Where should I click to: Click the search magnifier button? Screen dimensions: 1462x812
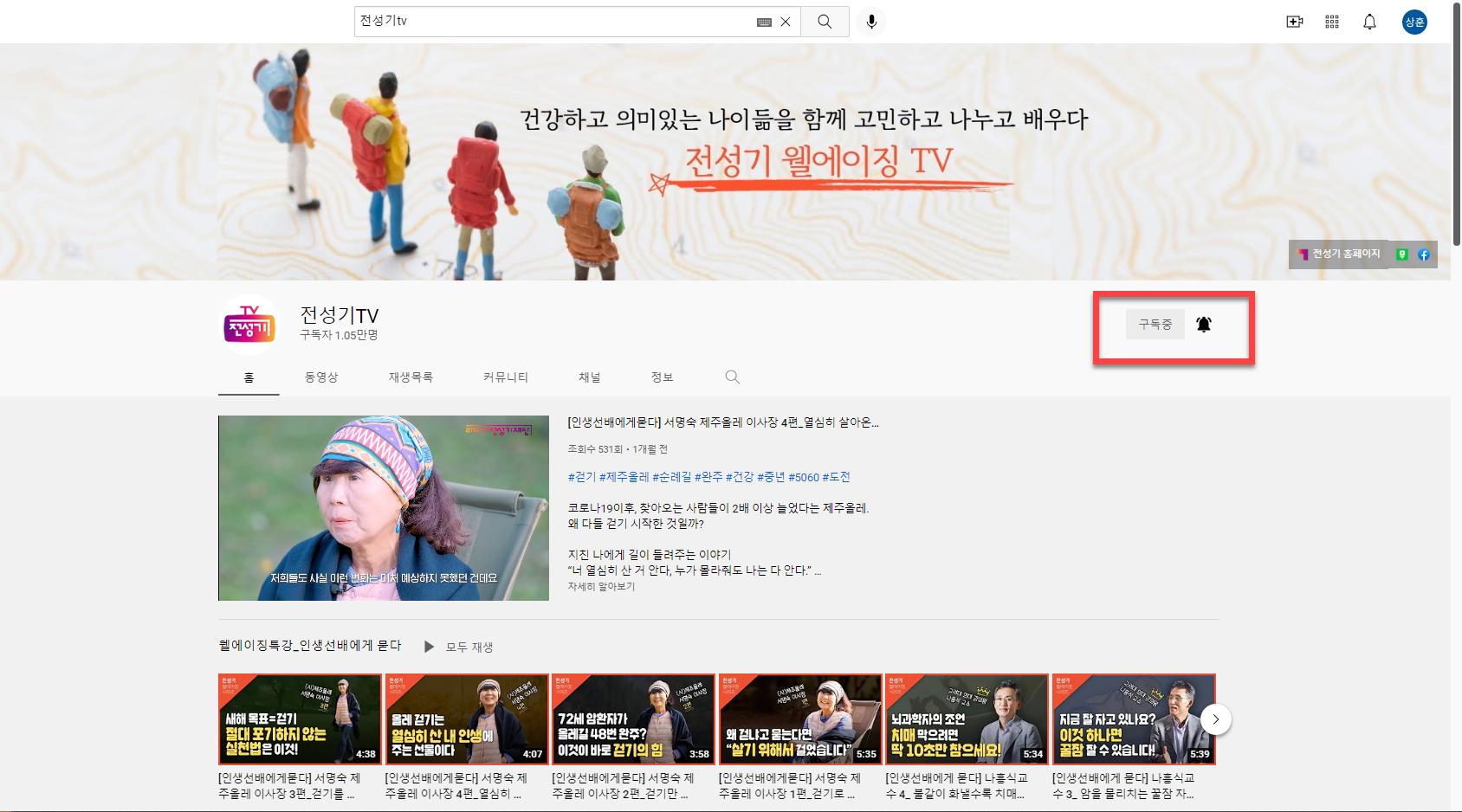825,22
